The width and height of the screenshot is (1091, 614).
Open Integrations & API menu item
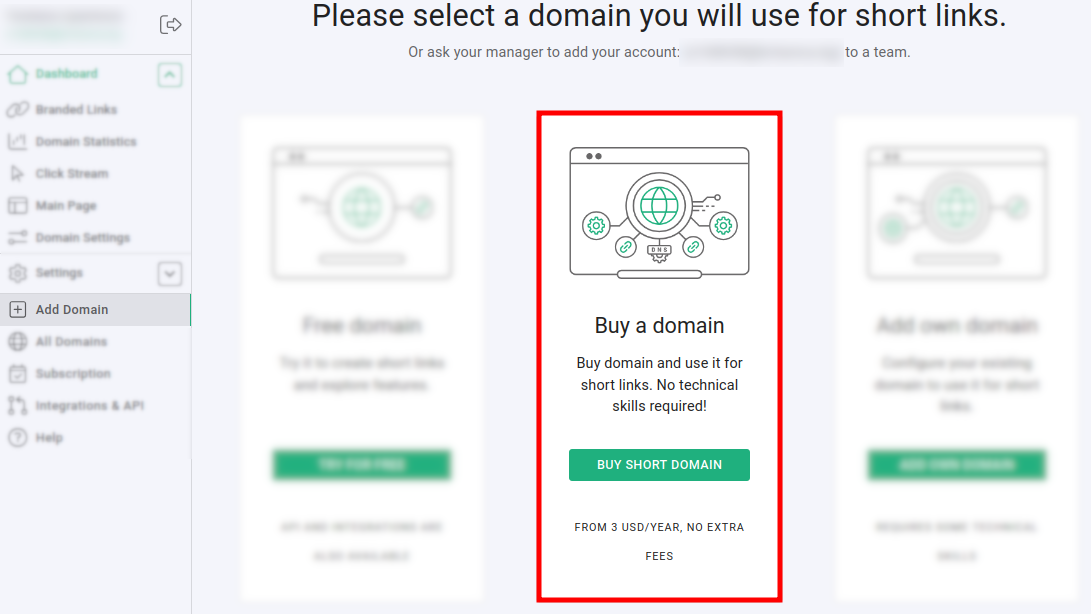(x=90, y=406)
